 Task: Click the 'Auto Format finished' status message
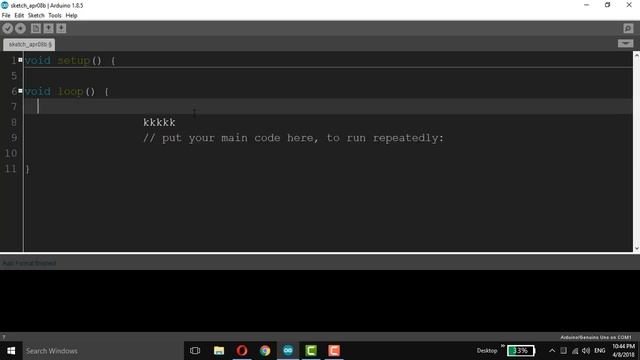tap(29, 263)
